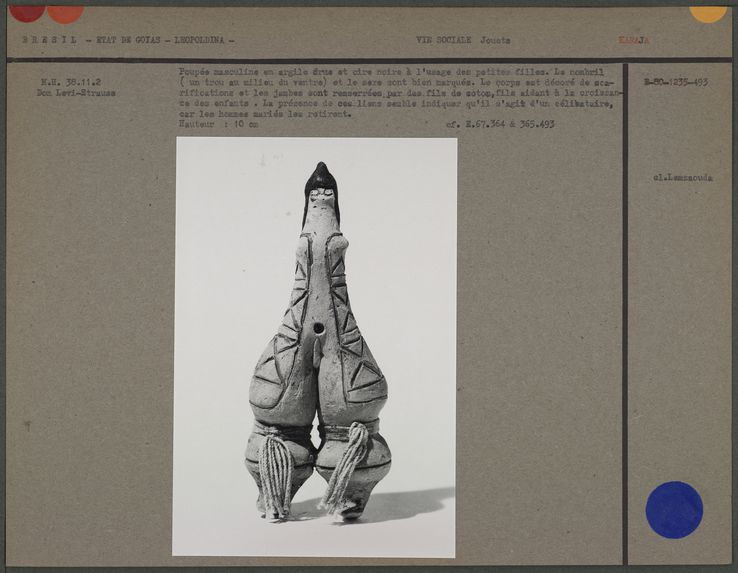Open the clay doll photograph
This screenshot has height=573, width=738.
(315, 346)
